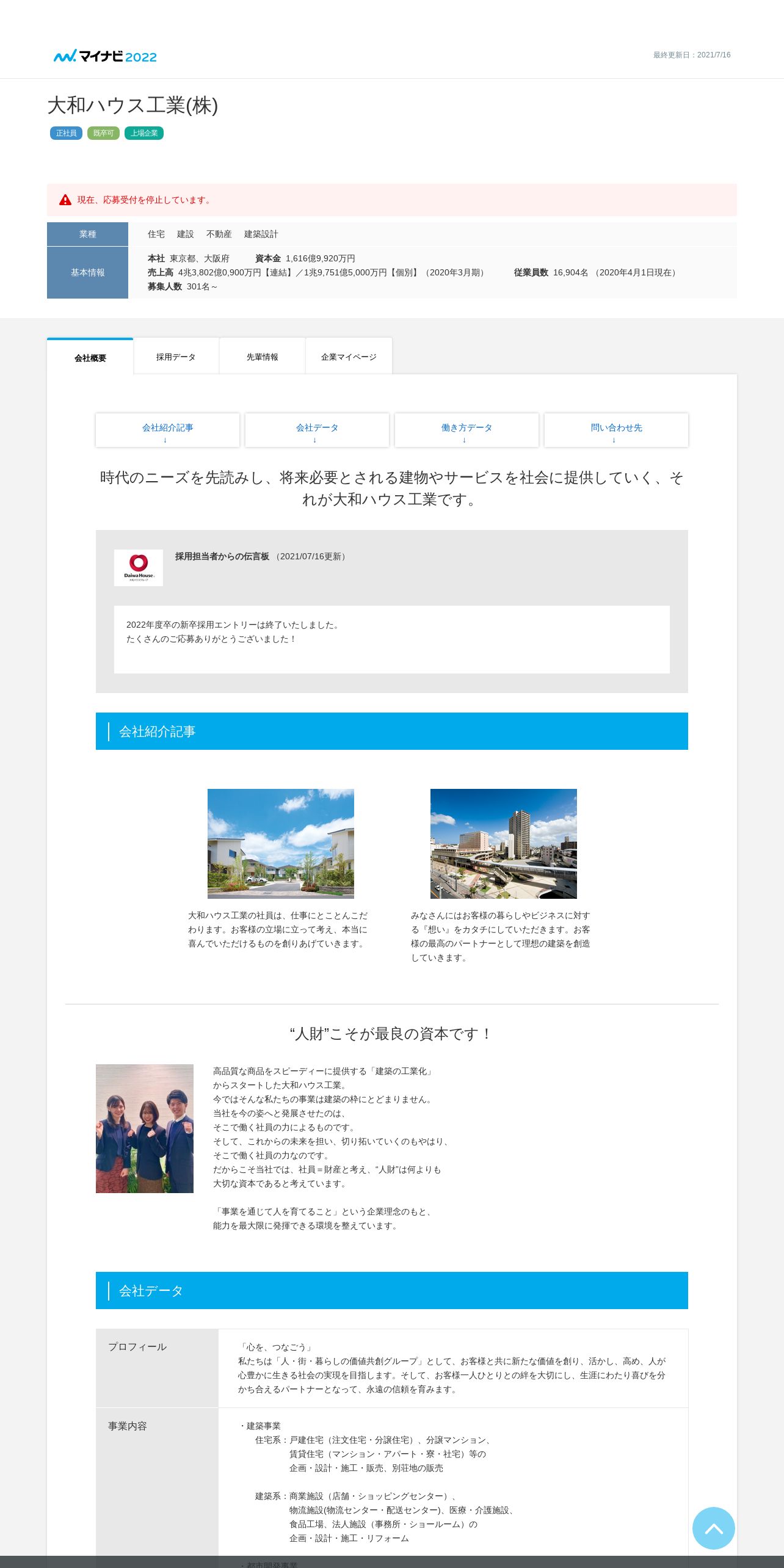
Task: Go to the 企業マイページ tab
Action: [349, 357]
